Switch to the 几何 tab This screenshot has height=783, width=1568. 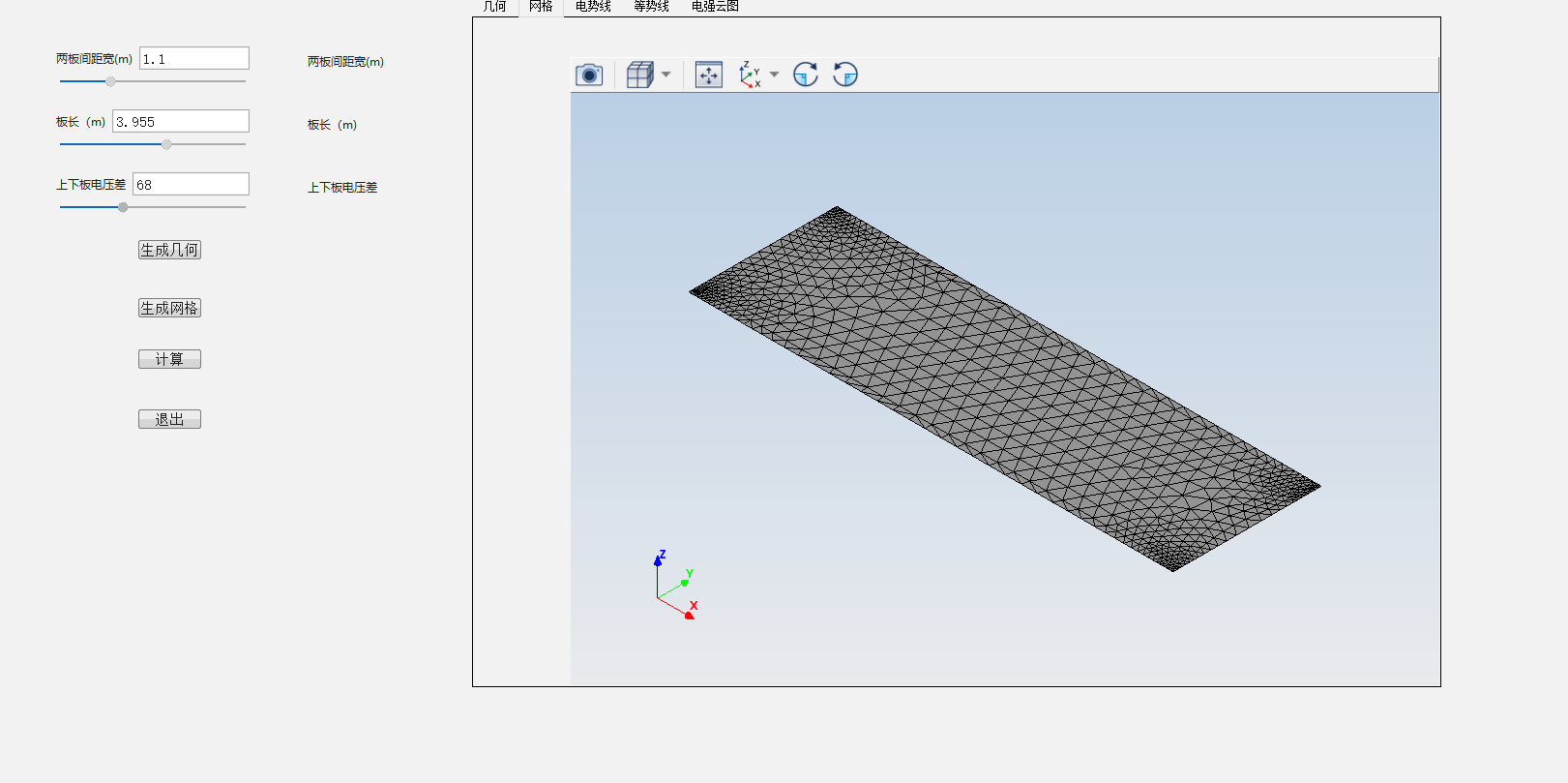tap(495, 7)
